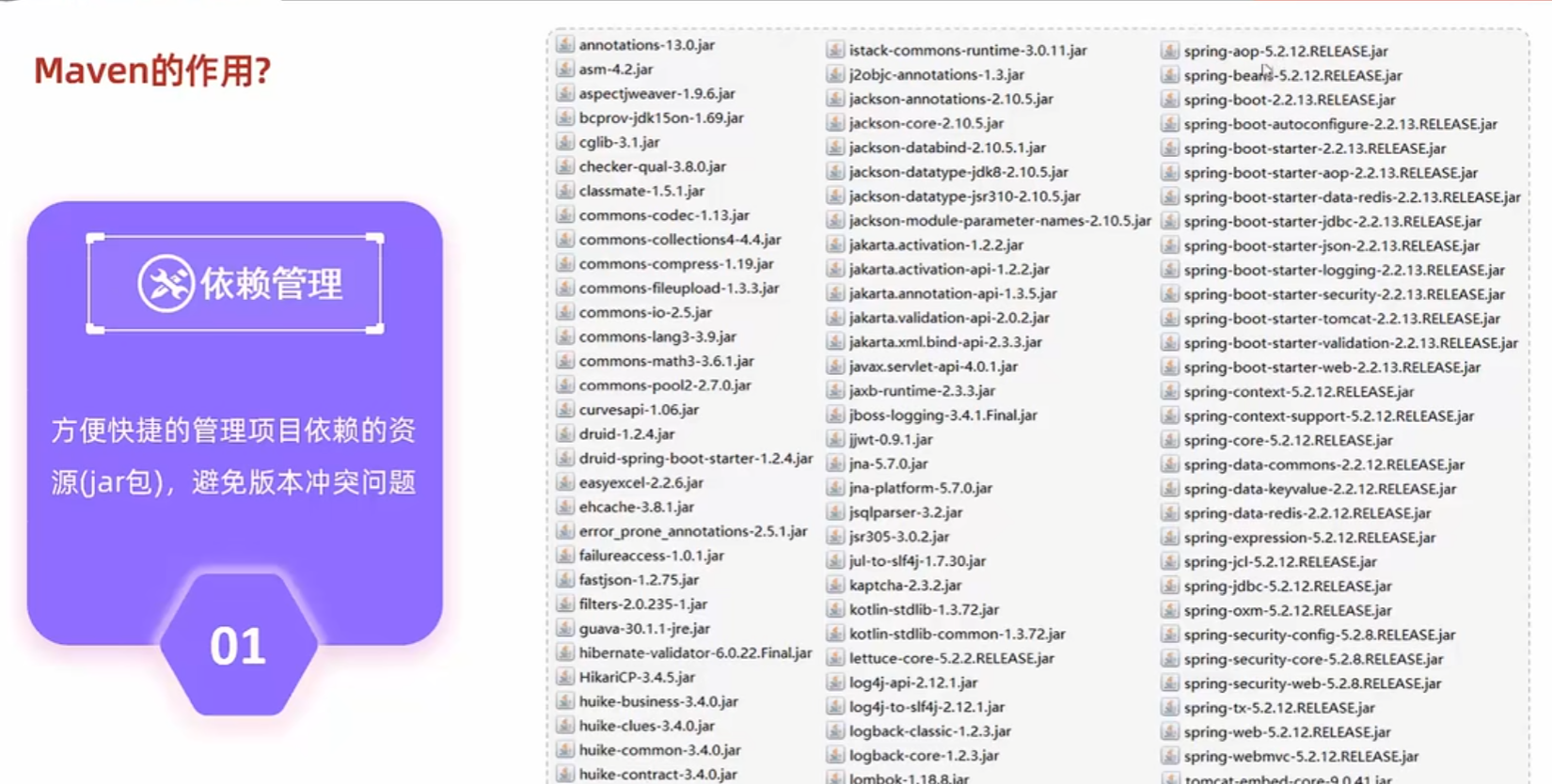Select file huike-clues-3.4.0.jar
The height and width of the screenshot is (784, 1552).
[647, 726]
